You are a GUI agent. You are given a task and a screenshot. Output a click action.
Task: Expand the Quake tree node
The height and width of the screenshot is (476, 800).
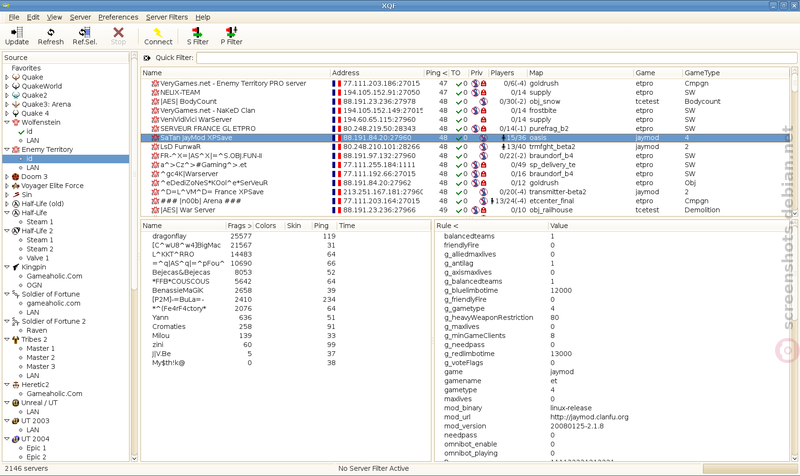click(x=7, y=77)
